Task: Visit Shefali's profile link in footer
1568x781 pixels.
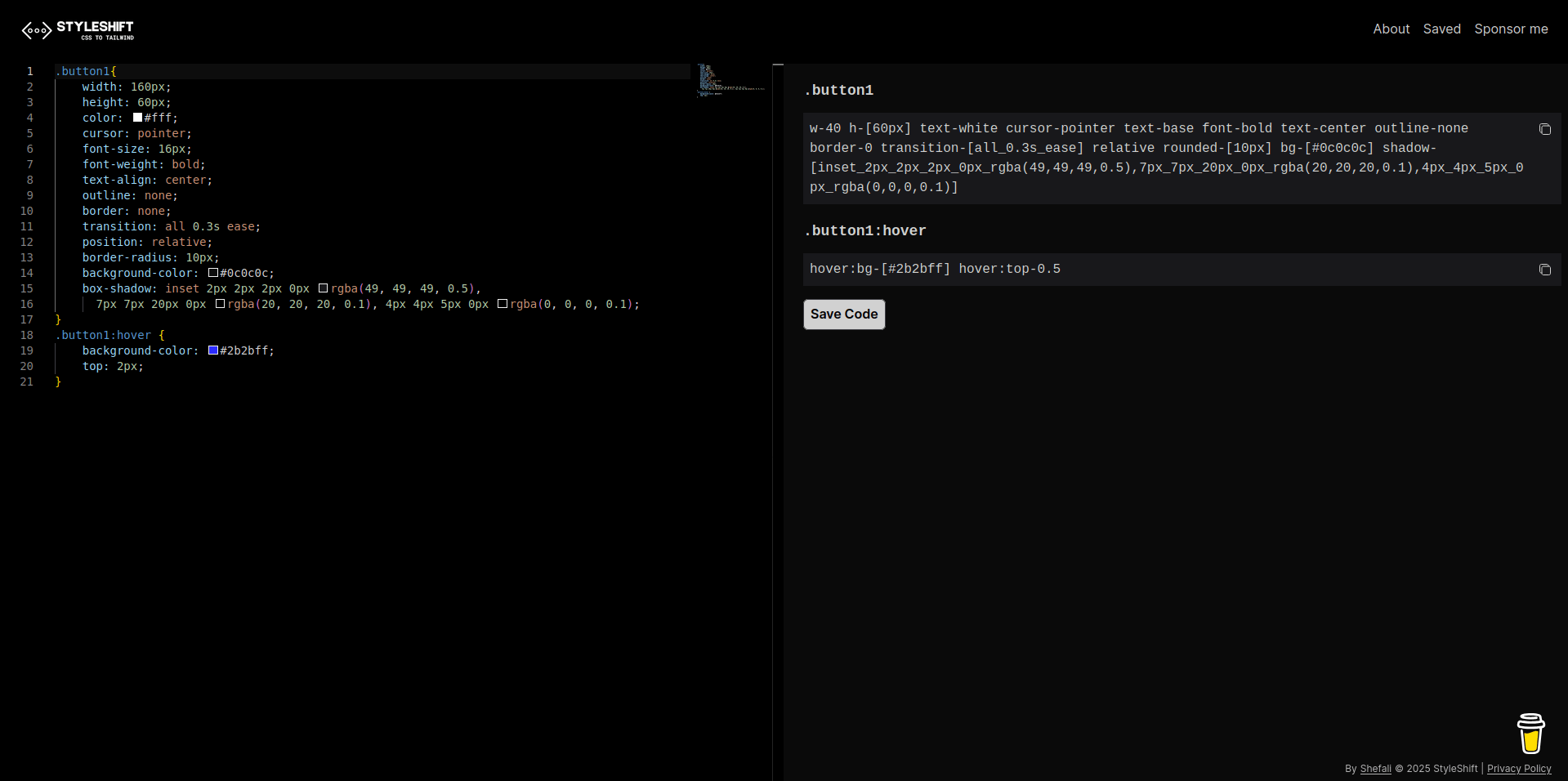Action: pos(1375,769)
